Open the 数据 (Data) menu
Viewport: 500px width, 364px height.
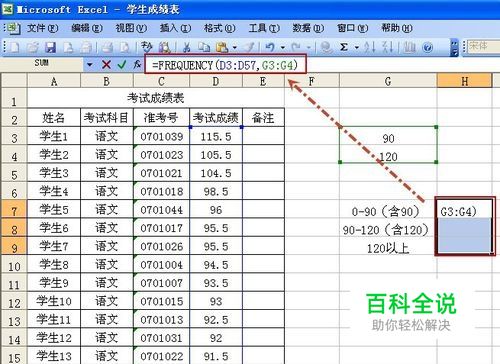[x=308, y=28]
